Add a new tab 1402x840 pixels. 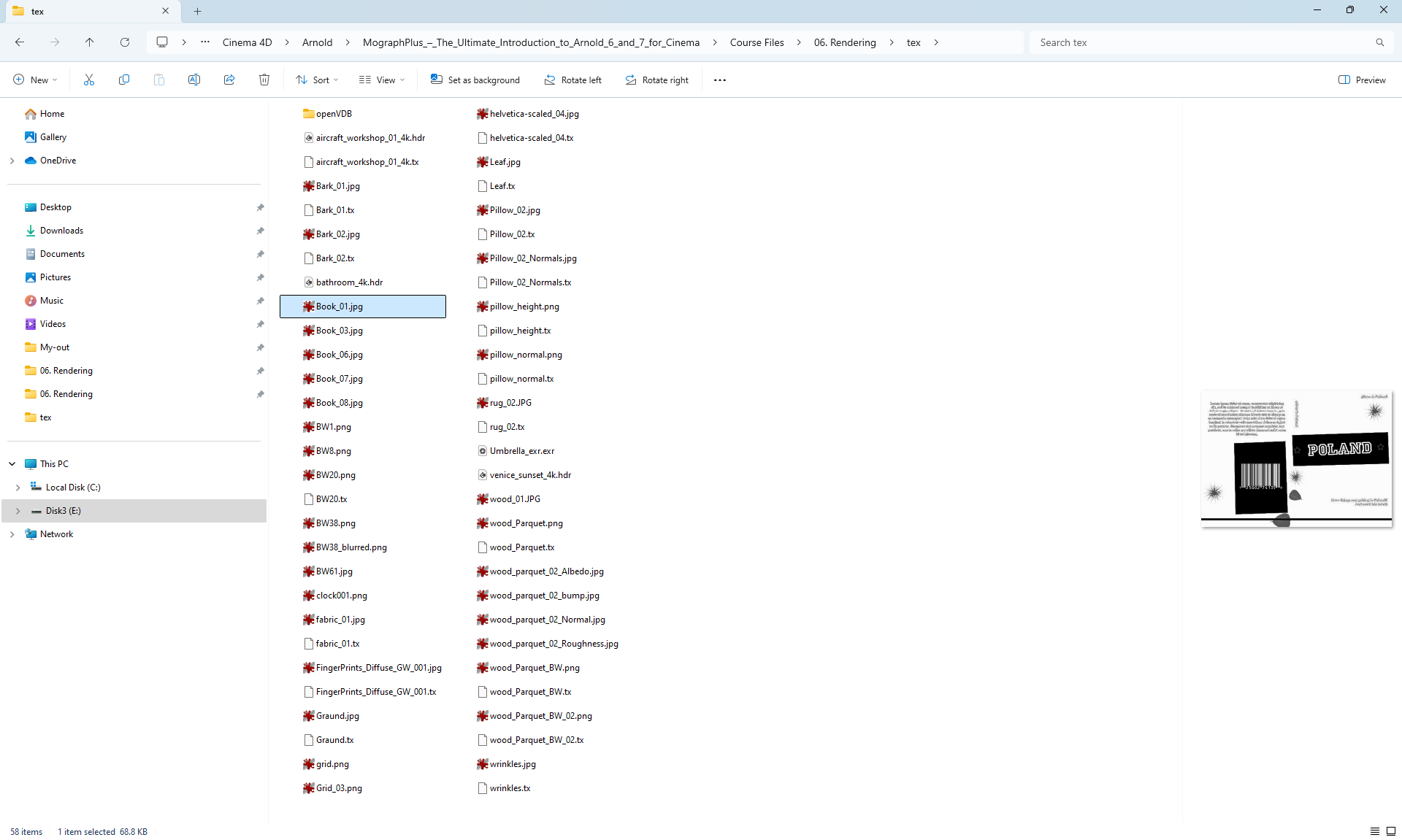(197, 11)
